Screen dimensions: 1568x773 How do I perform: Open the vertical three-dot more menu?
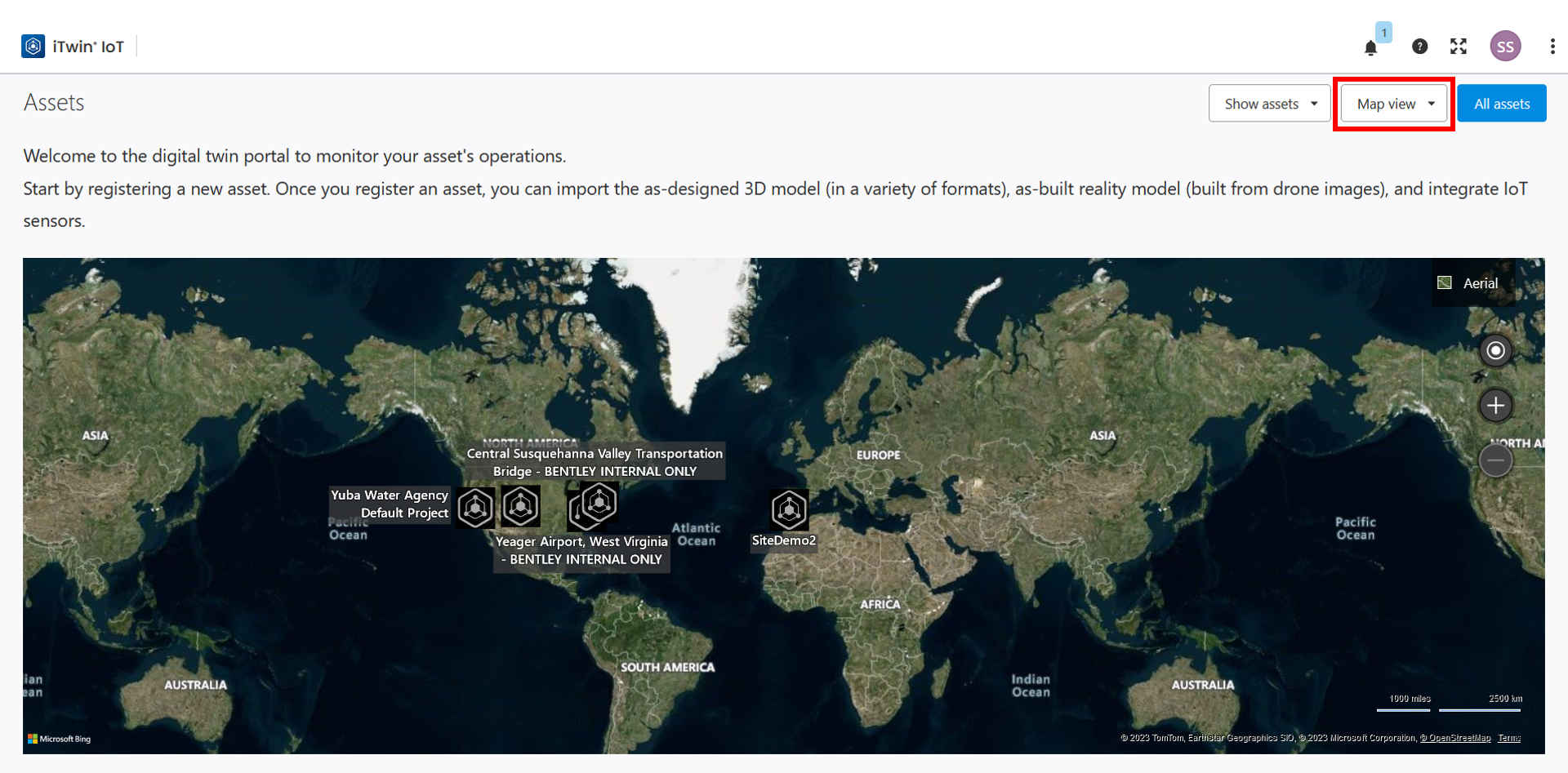[1552, 47]
